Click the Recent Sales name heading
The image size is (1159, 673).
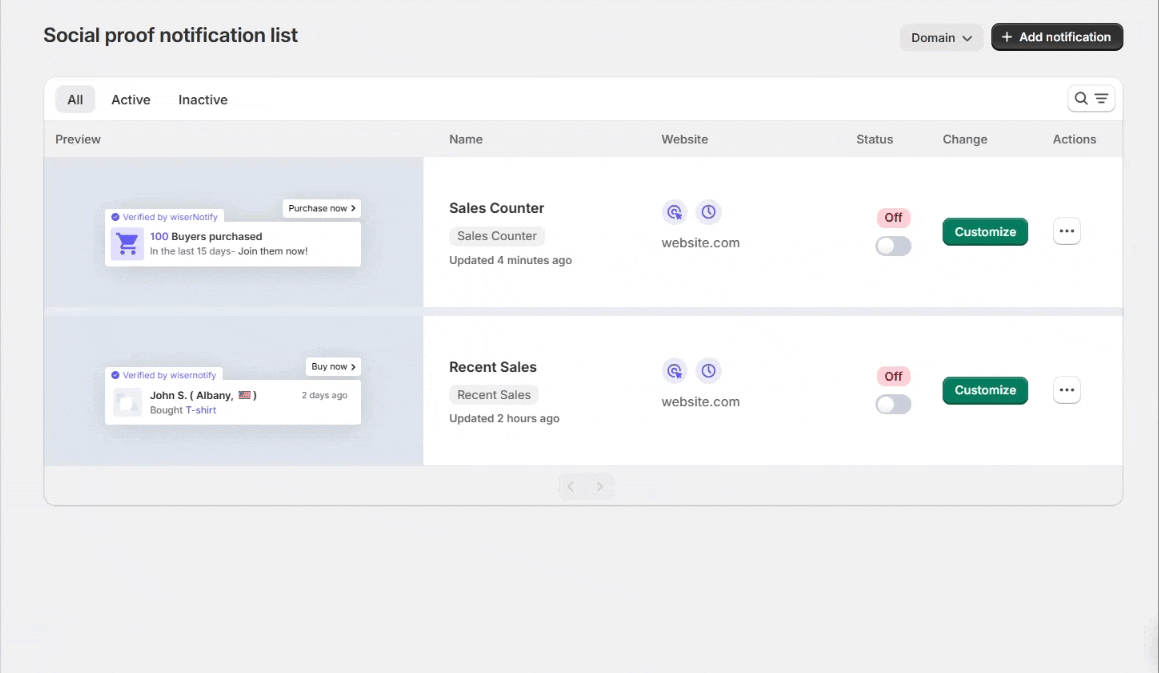(493, 368)
